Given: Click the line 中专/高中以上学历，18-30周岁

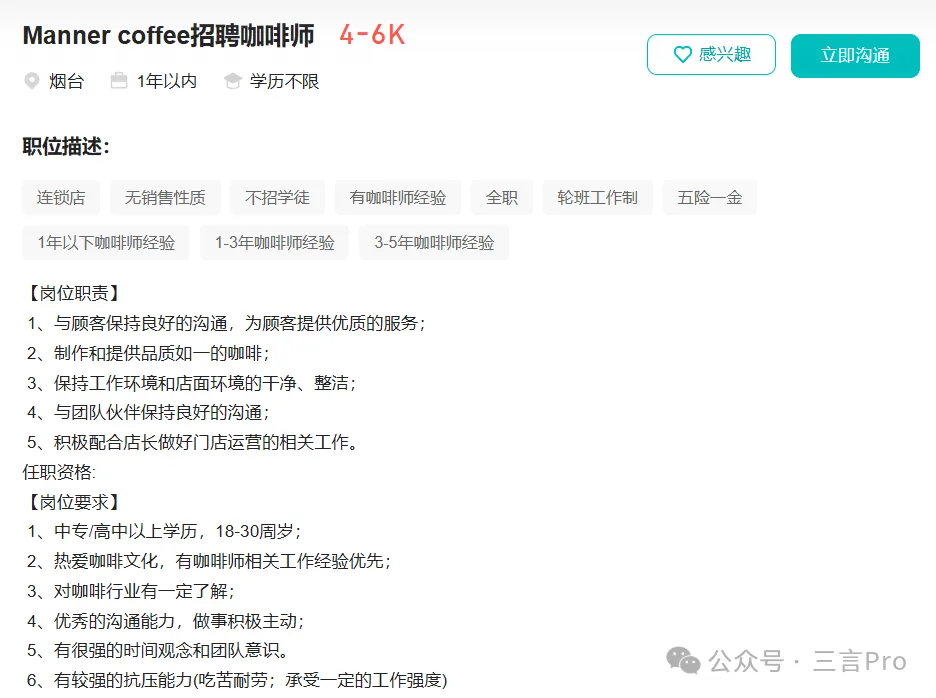Looking at the screenshot, I should click(x=164, y=531).
